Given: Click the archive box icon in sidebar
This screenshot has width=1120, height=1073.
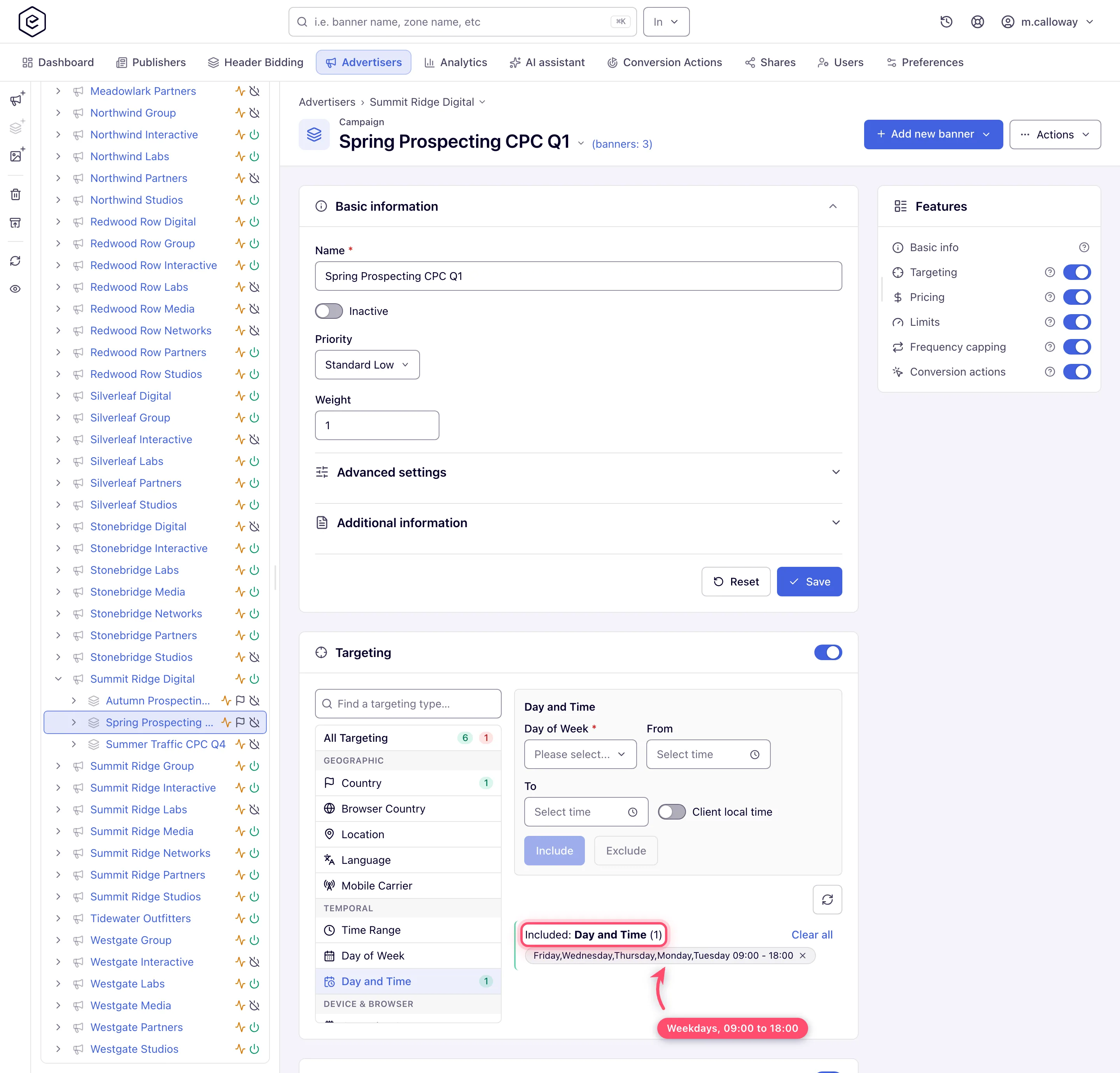Looking at the screenshot, I should pos(16,222).
